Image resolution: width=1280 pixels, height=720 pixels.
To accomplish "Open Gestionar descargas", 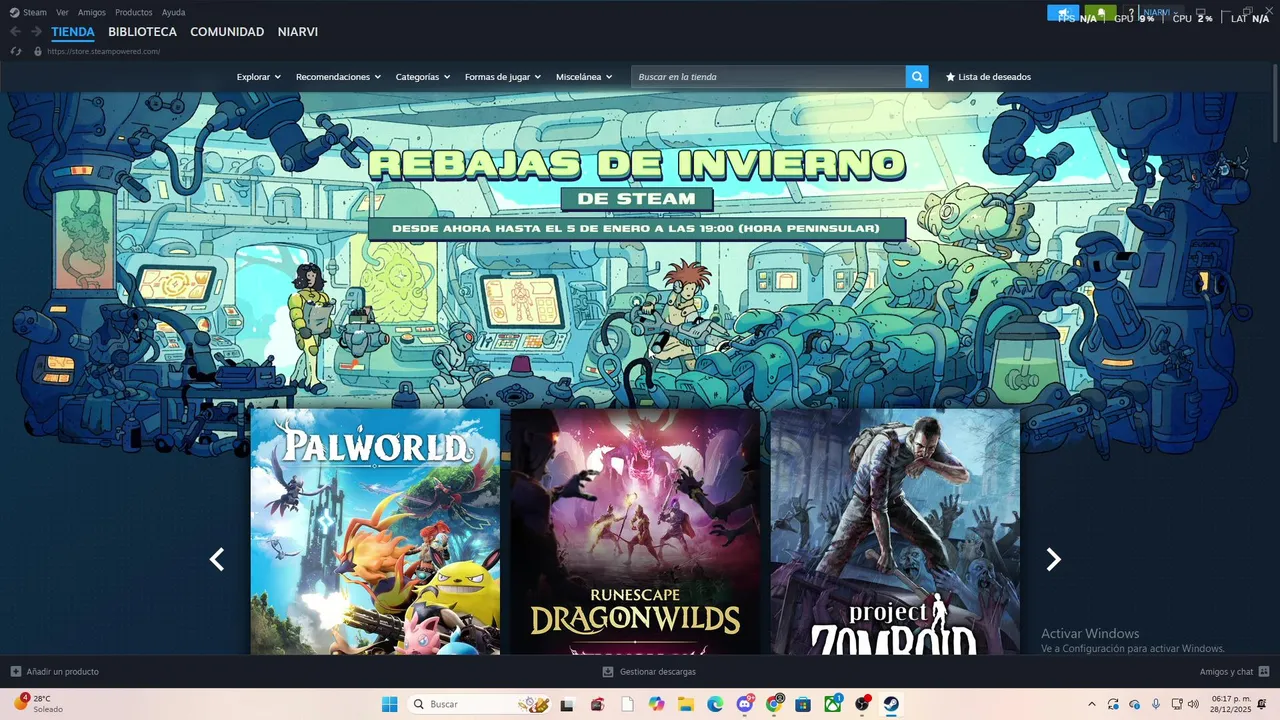I will coord(649,672).
